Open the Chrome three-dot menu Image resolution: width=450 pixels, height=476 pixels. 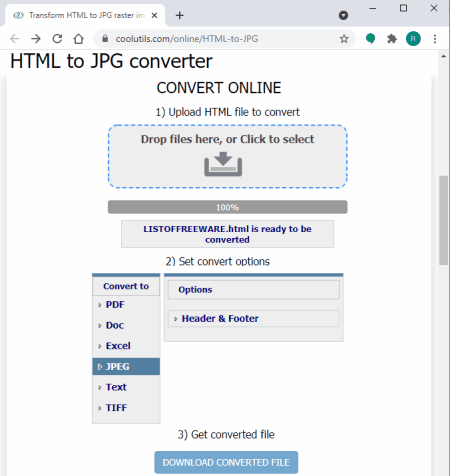[435, 39]
